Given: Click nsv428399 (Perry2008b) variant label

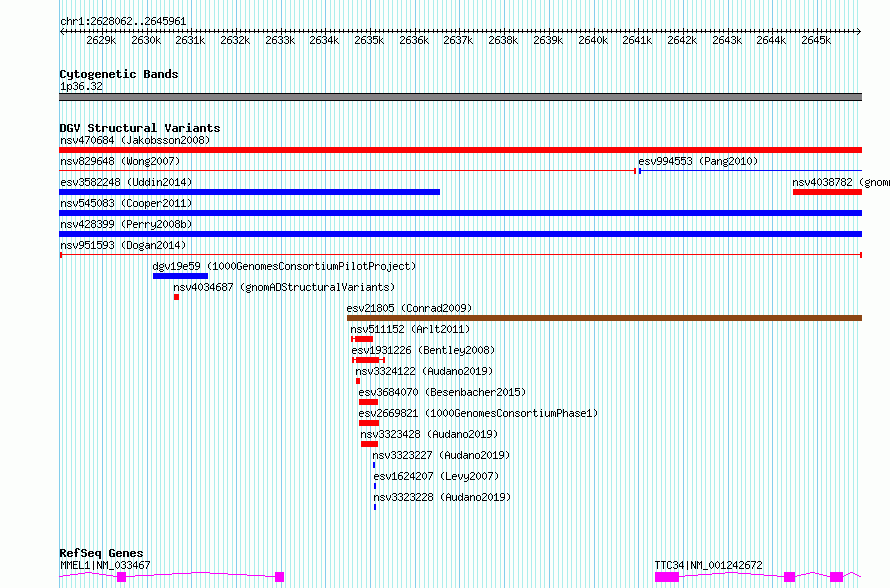Looking at the screenshot, I should [126, 224].
